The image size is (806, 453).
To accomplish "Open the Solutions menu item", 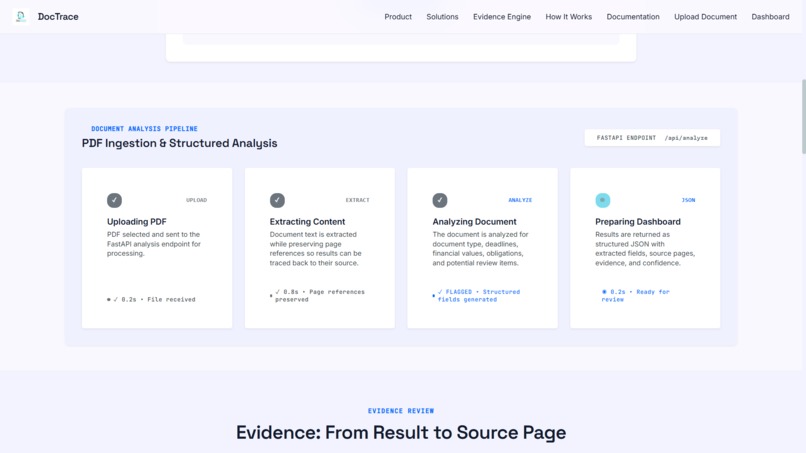I will click(442, 16).
